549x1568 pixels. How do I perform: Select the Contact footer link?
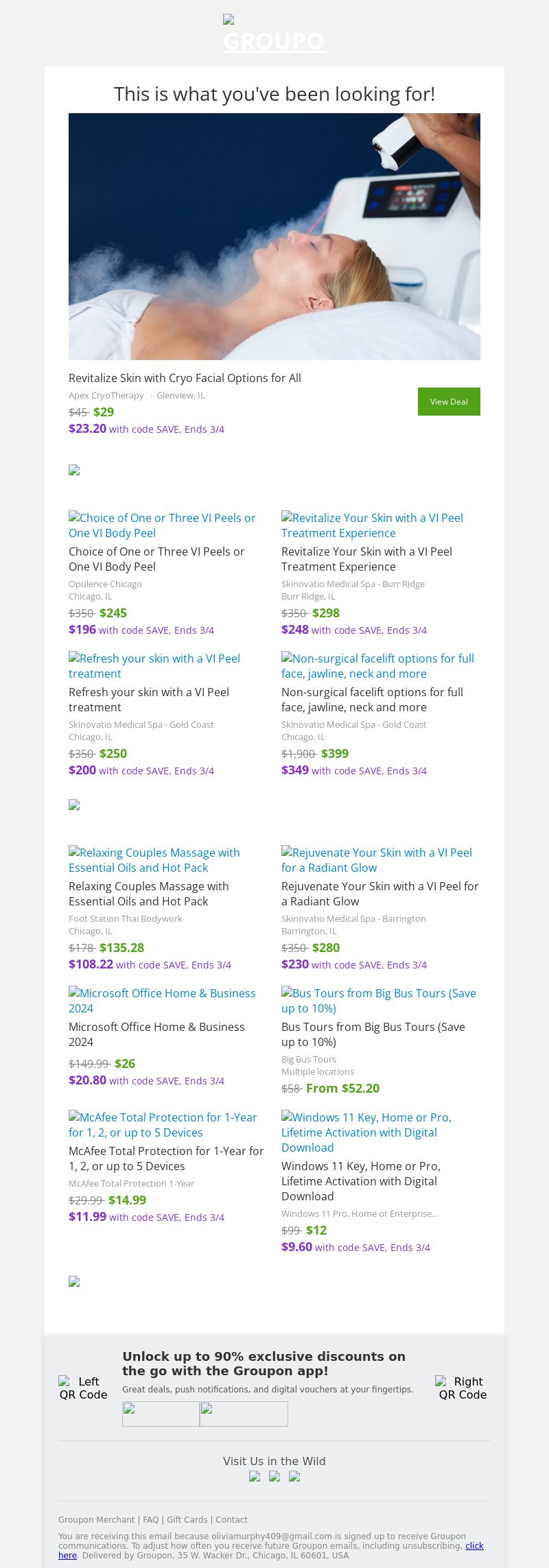click(x=231, y=1519)
